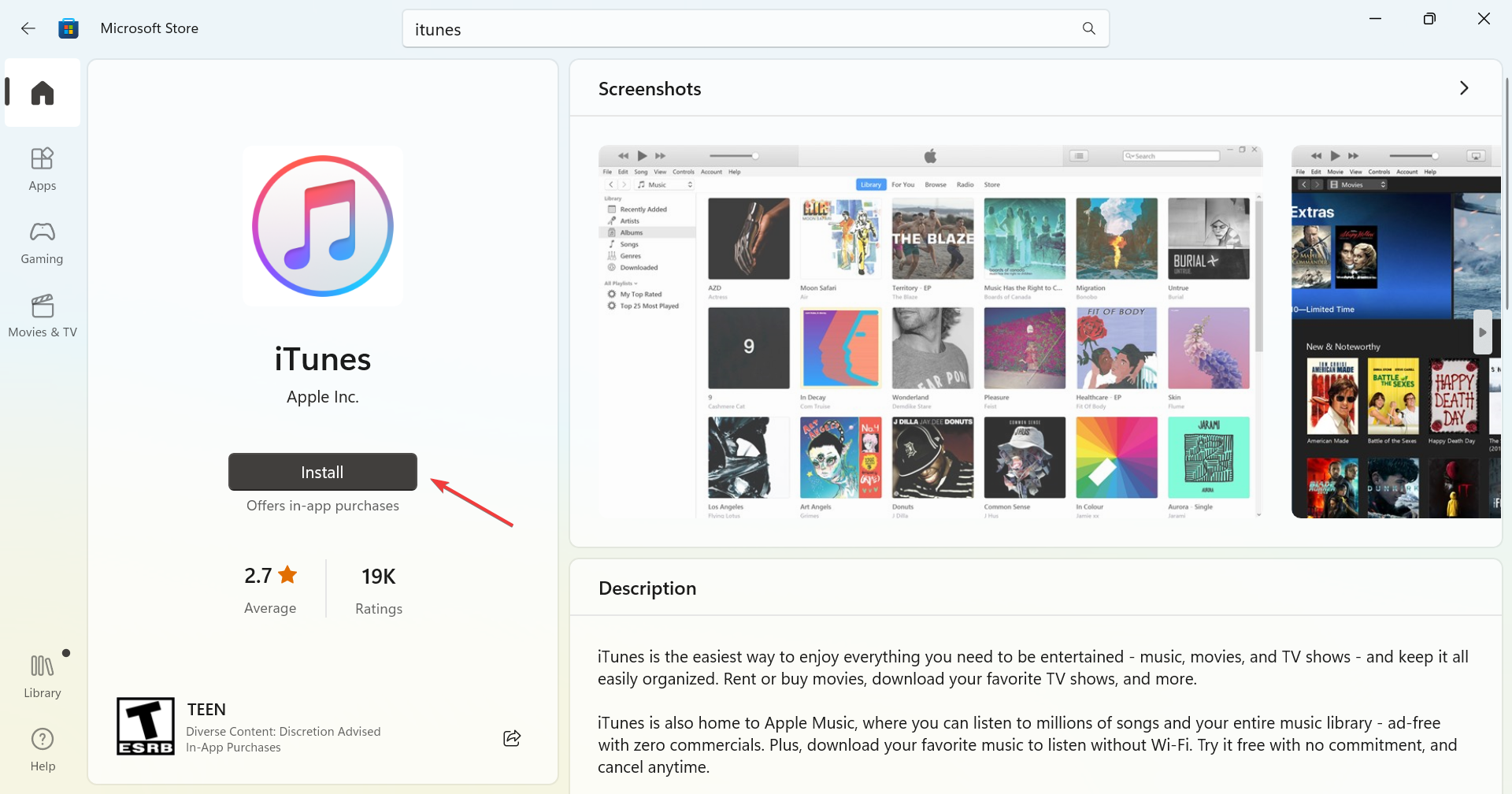Open the Home section in sidebar

click(43, 93)
